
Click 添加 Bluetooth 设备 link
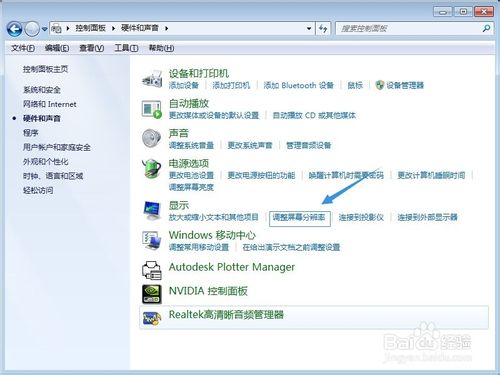[x=299, y=85]
